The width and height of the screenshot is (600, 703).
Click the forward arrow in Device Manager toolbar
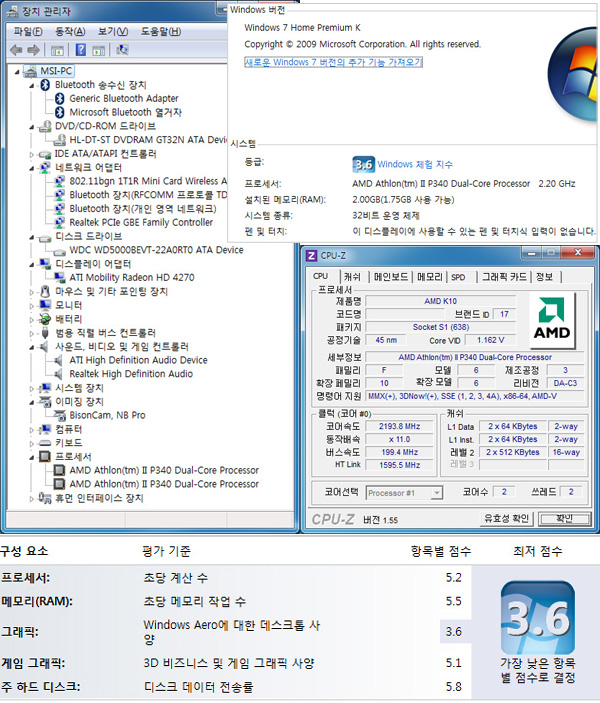click(34, 50)
